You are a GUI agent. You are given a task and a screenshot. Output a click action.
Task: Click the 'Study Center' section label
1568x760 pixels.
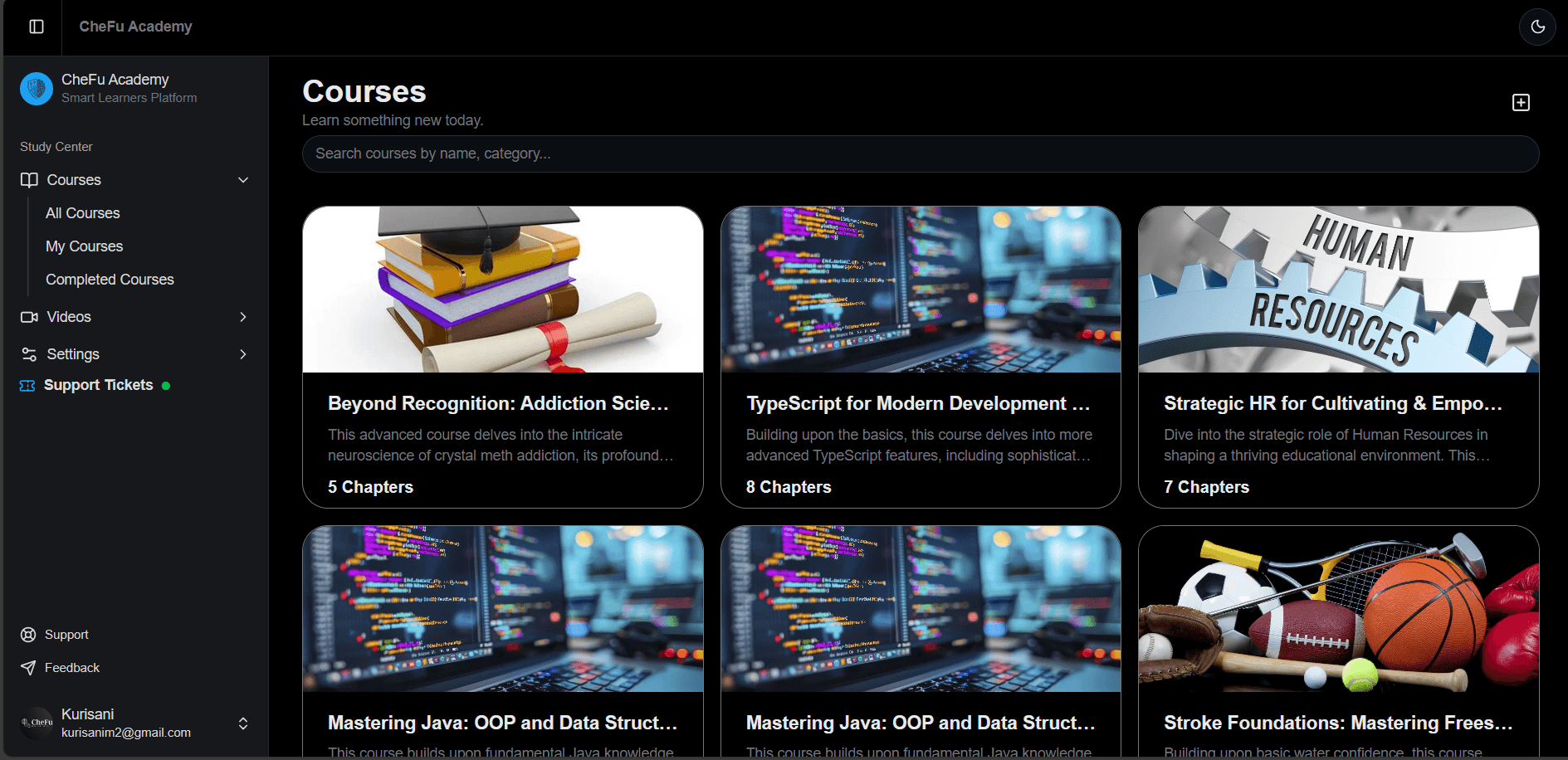tap(56, 147)
